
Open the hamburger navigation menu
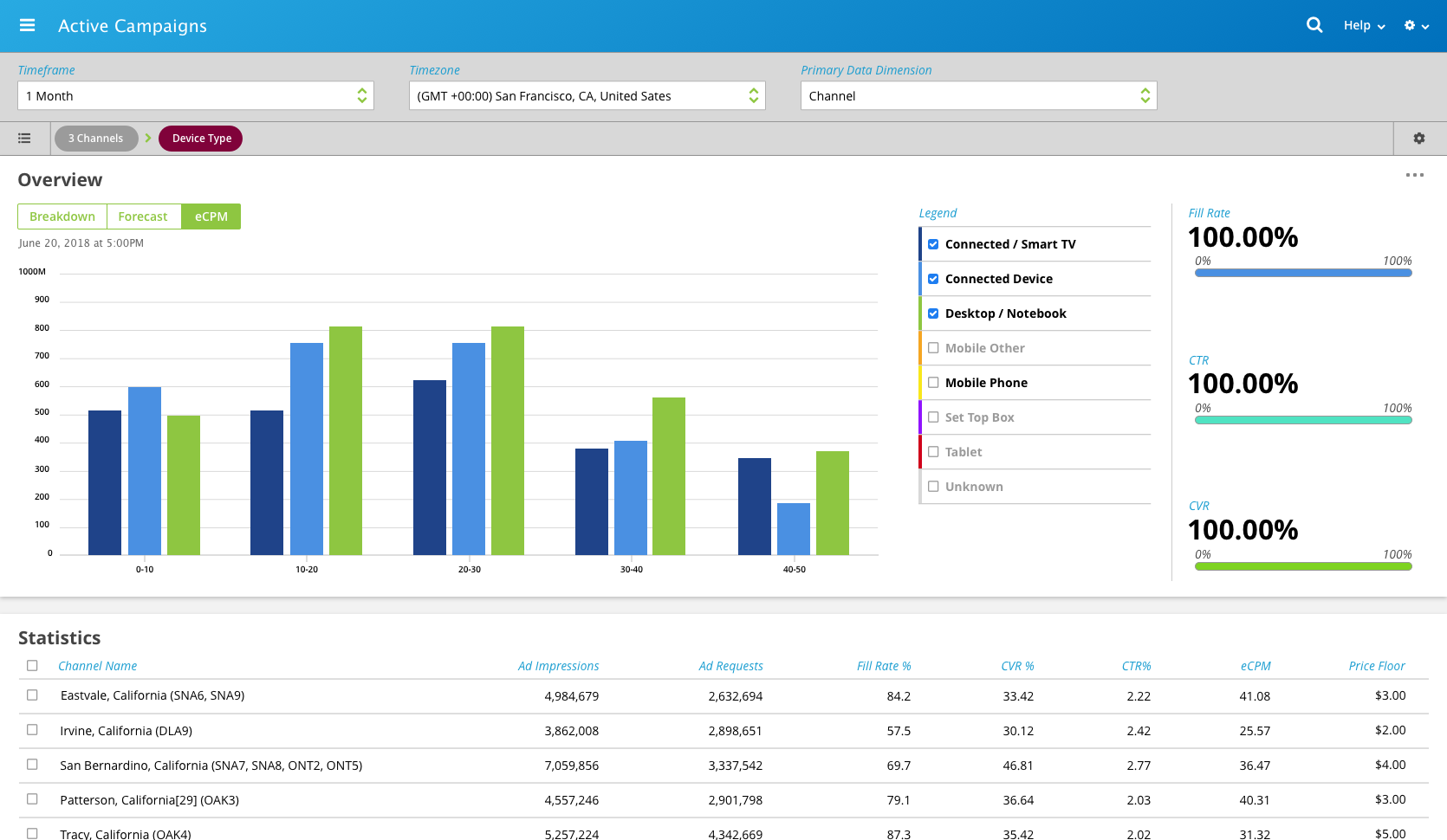tap(27, 25)
